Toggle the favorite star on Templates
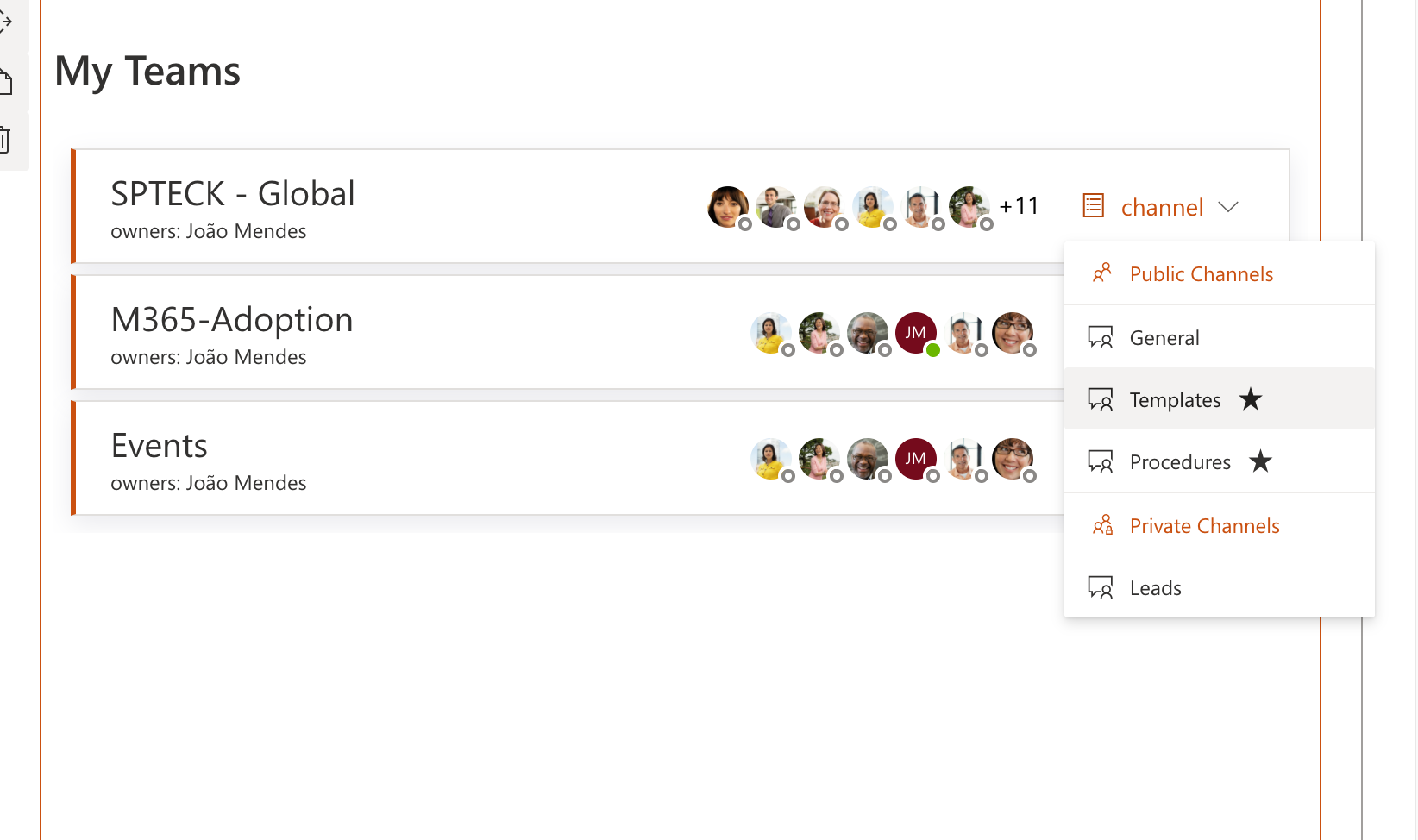The width and height of the screenshot is (1418, 840). (1251, 398)
